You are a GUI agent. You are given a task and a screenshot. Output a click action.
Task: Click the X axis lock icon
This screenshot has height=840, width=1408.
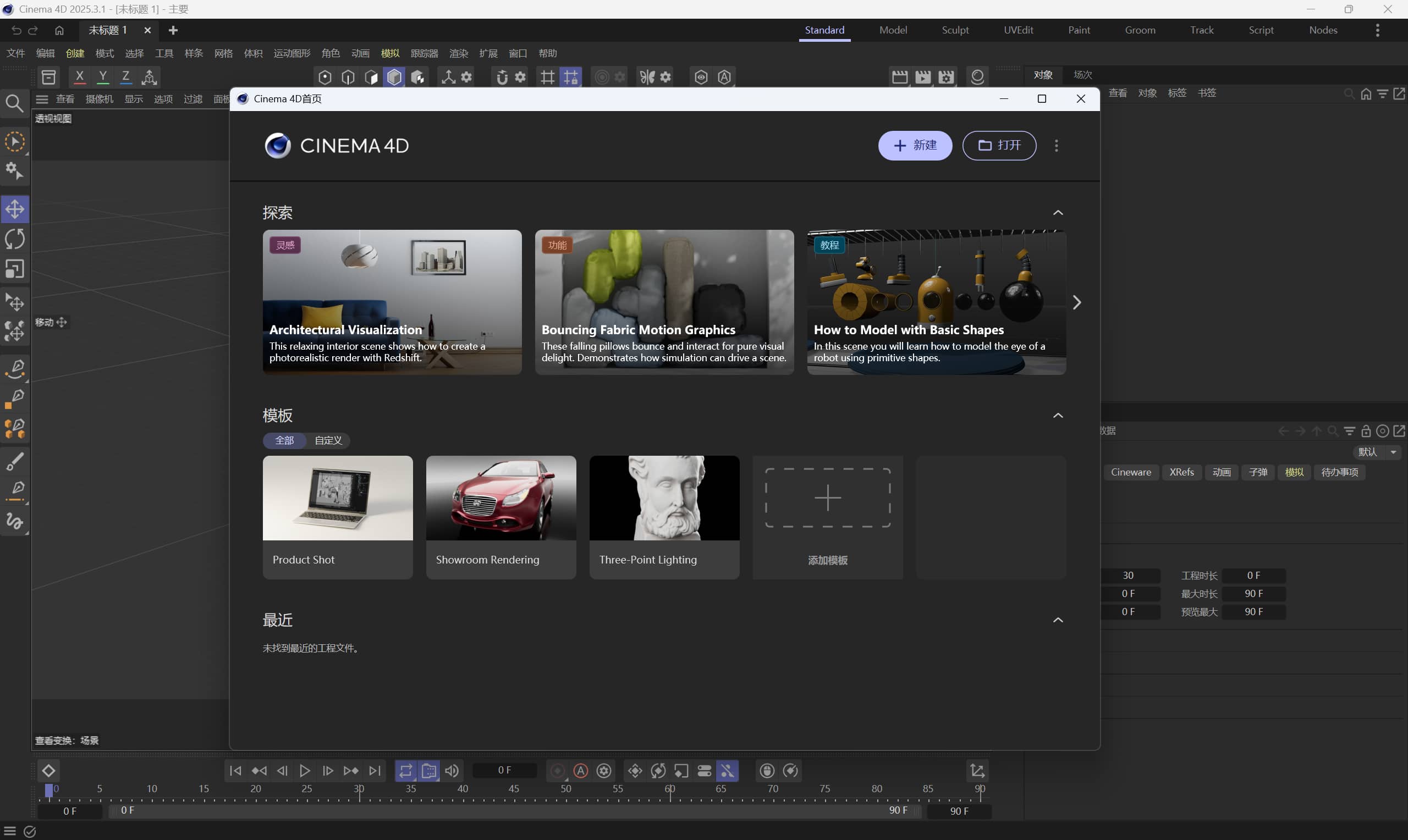click(79, 77)
